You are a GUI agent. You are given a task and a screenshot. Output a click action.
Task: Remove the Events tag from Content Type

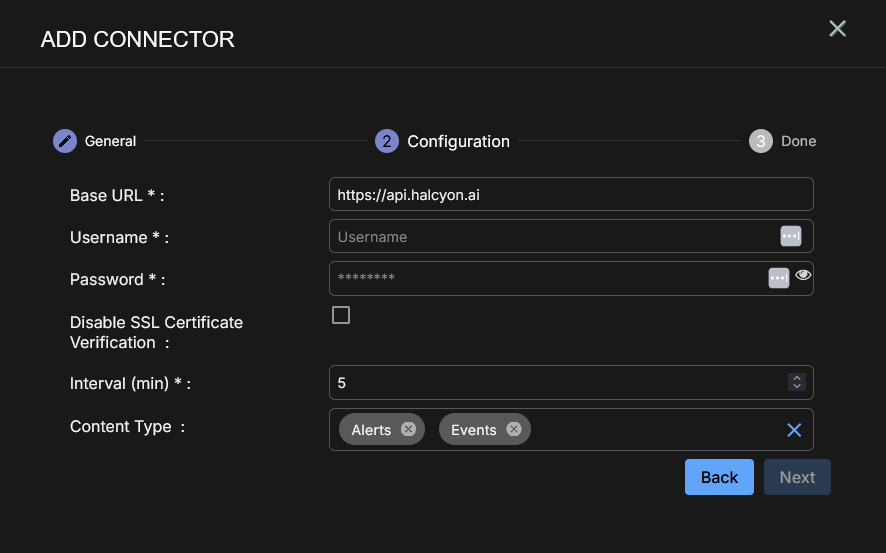tap(513, 429)
